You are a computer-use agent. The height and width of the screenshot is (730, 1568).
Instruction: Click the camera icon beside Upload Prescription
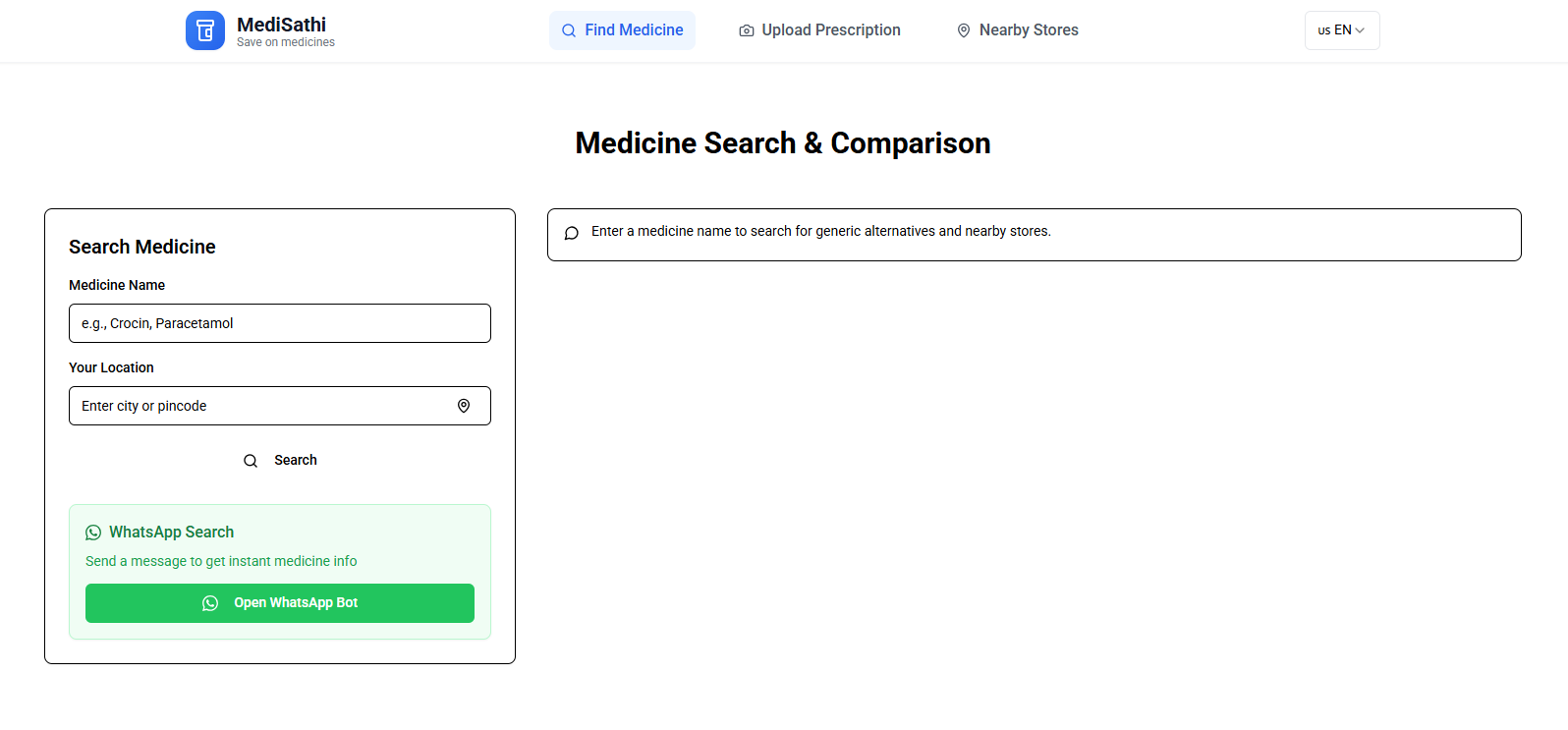[747, 30]
